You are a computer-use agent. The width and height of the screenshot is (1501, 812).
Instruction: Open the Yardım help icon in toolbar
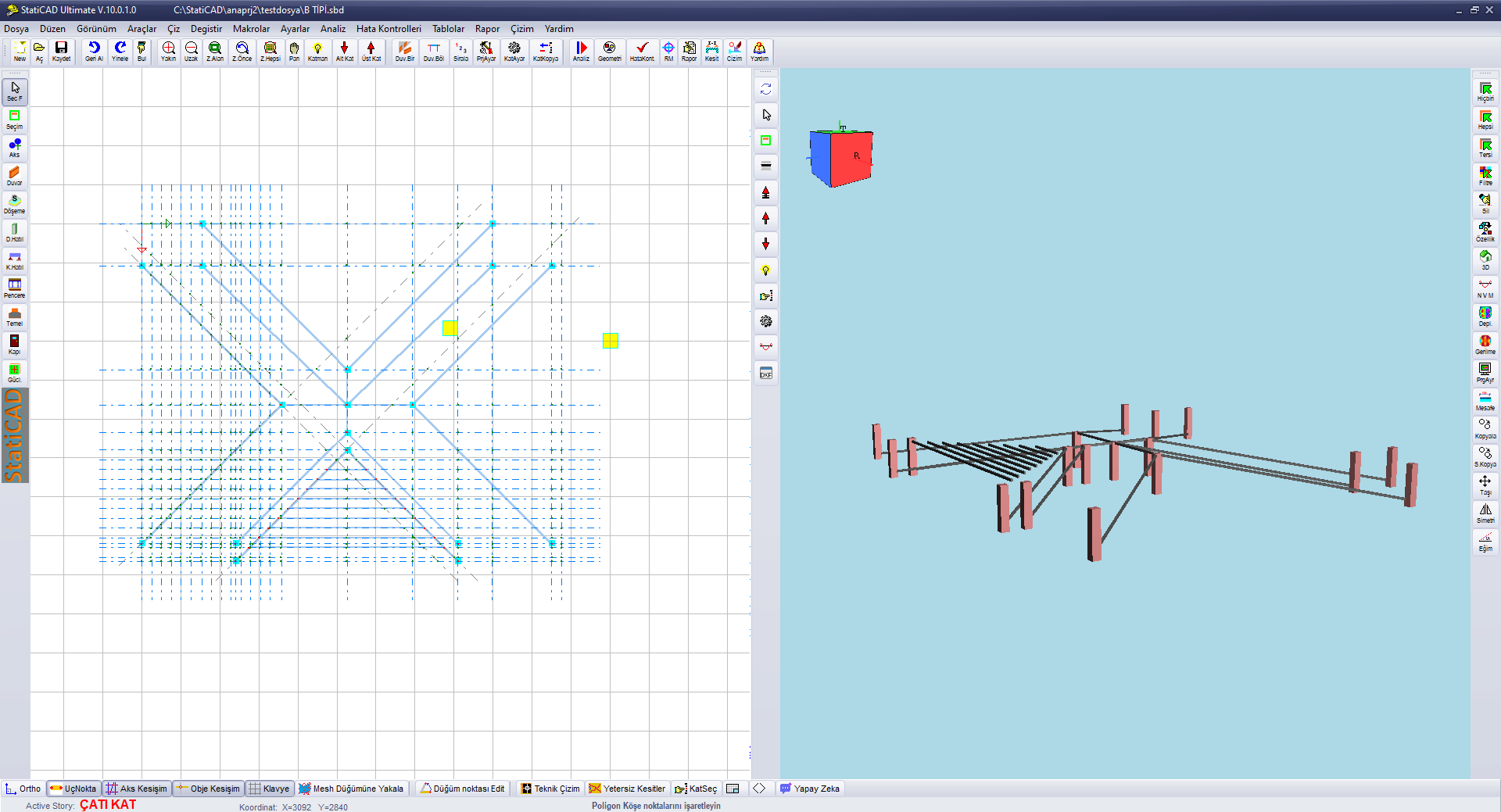point(759,52)
